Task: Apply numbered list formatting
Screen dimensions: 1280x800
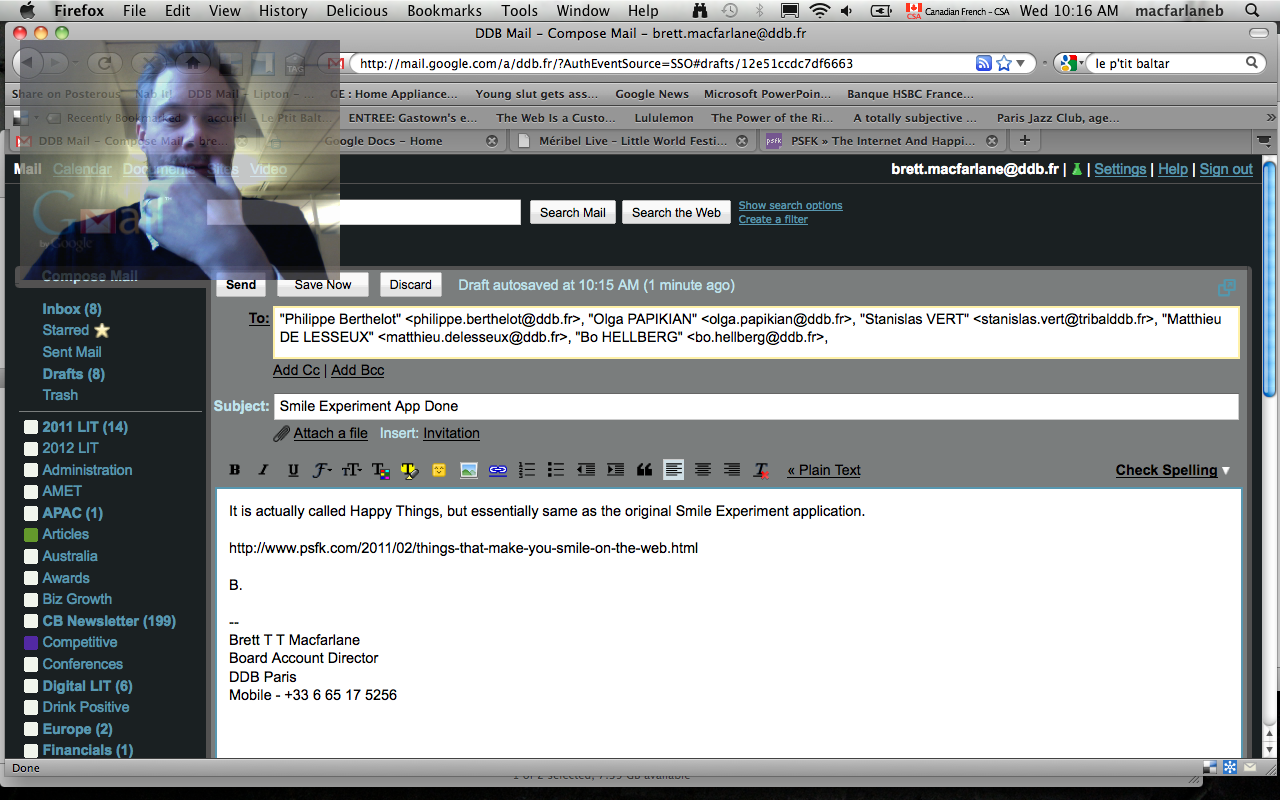Action: point(527,470)
